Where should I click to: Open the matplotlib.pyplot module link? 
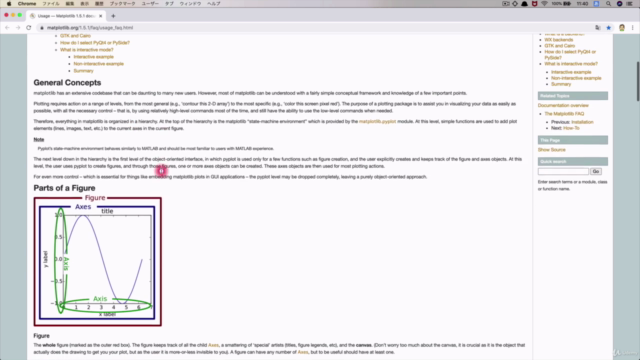378,121
